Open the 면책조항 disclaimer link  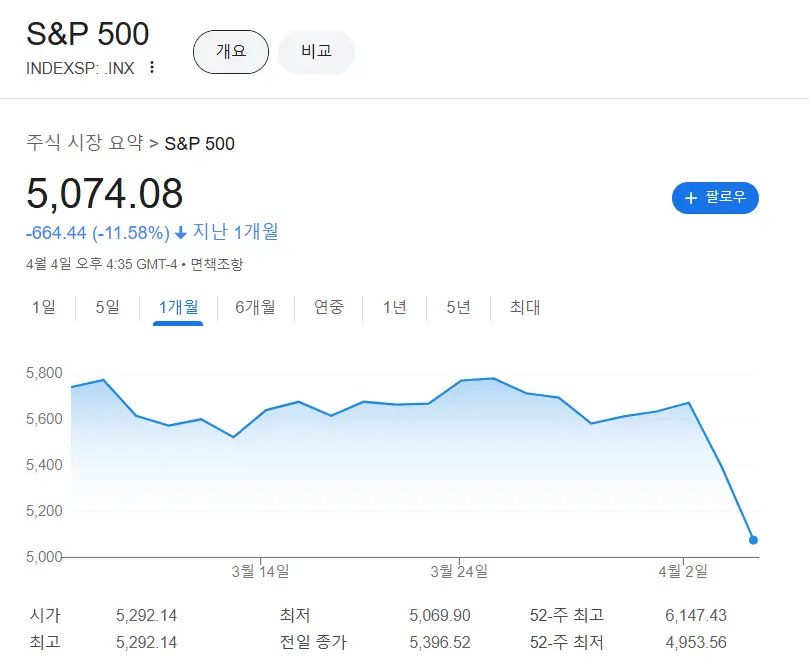point(217,265)
